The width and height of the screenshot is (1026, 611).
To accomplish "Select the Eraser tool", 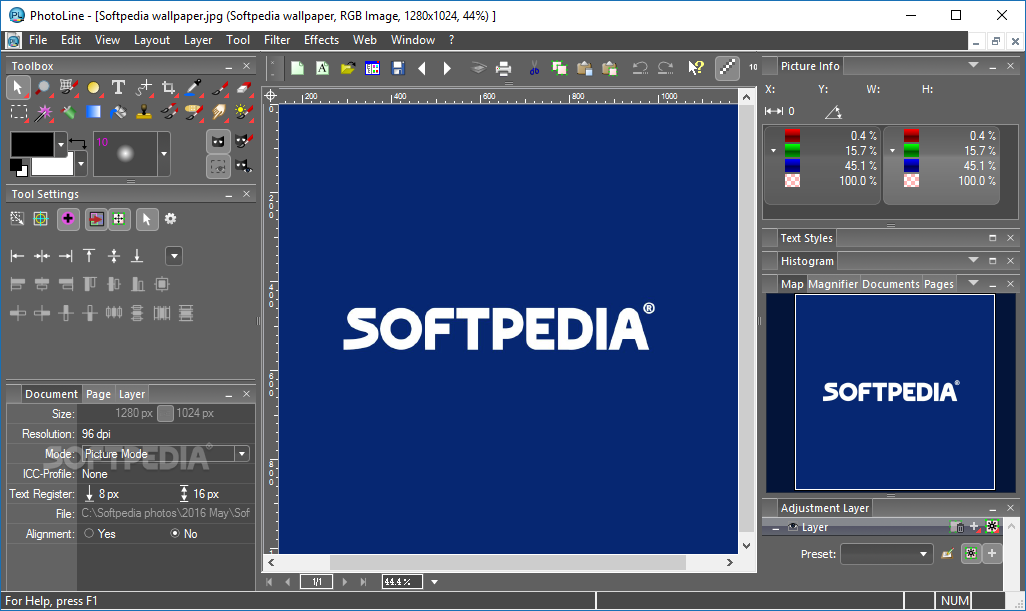I will pyautogui.click(x=243, y=87).
